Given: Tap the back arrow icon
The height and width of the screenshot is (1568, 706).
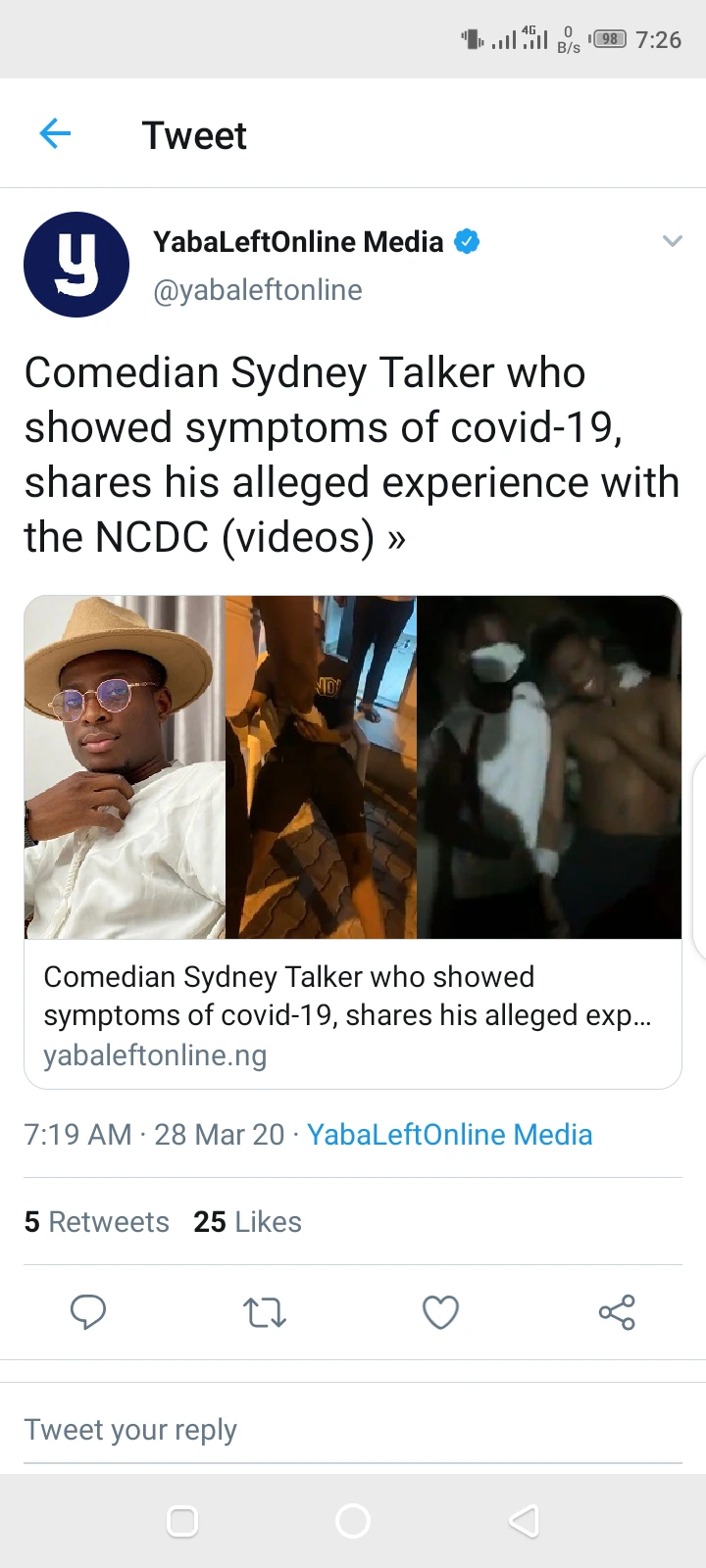Looking at the screenshot, I should [55, 133].
